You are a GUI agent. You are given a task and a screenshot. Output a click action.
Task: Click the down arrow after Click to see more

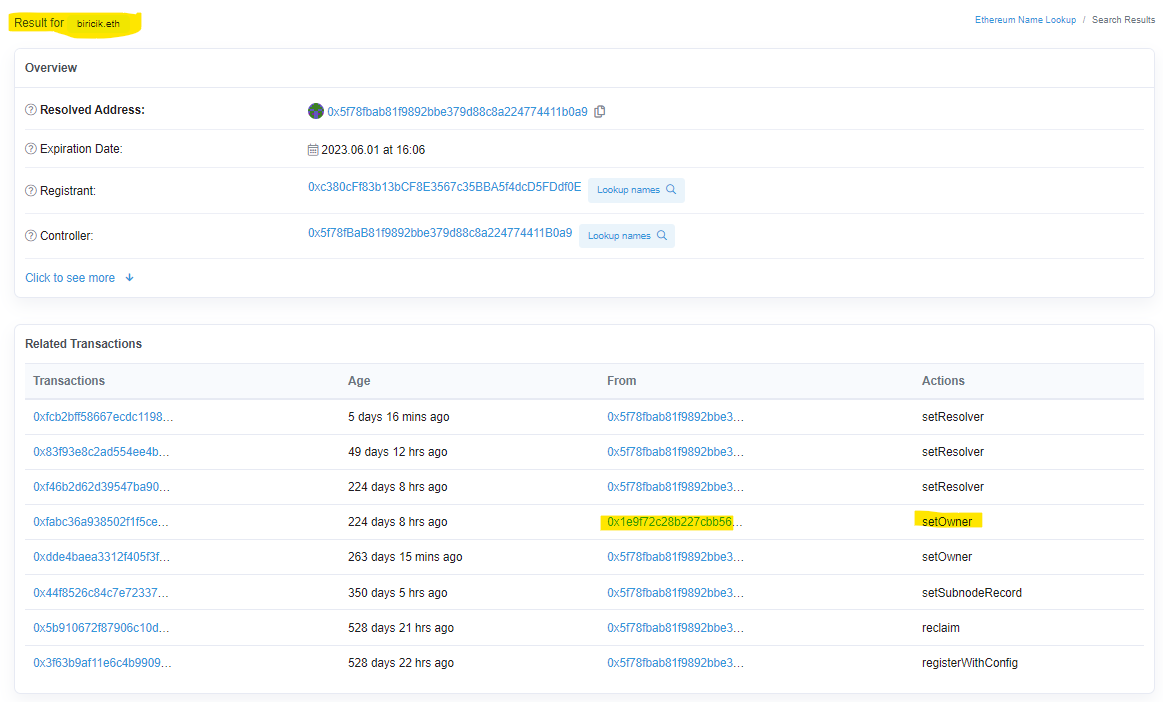(129, 277)
